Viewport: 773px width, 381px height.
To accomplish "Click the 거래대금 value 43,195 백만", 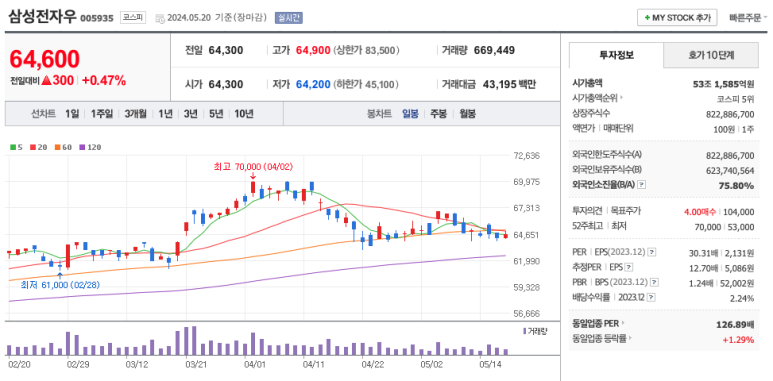I will (x=509, y=84).
